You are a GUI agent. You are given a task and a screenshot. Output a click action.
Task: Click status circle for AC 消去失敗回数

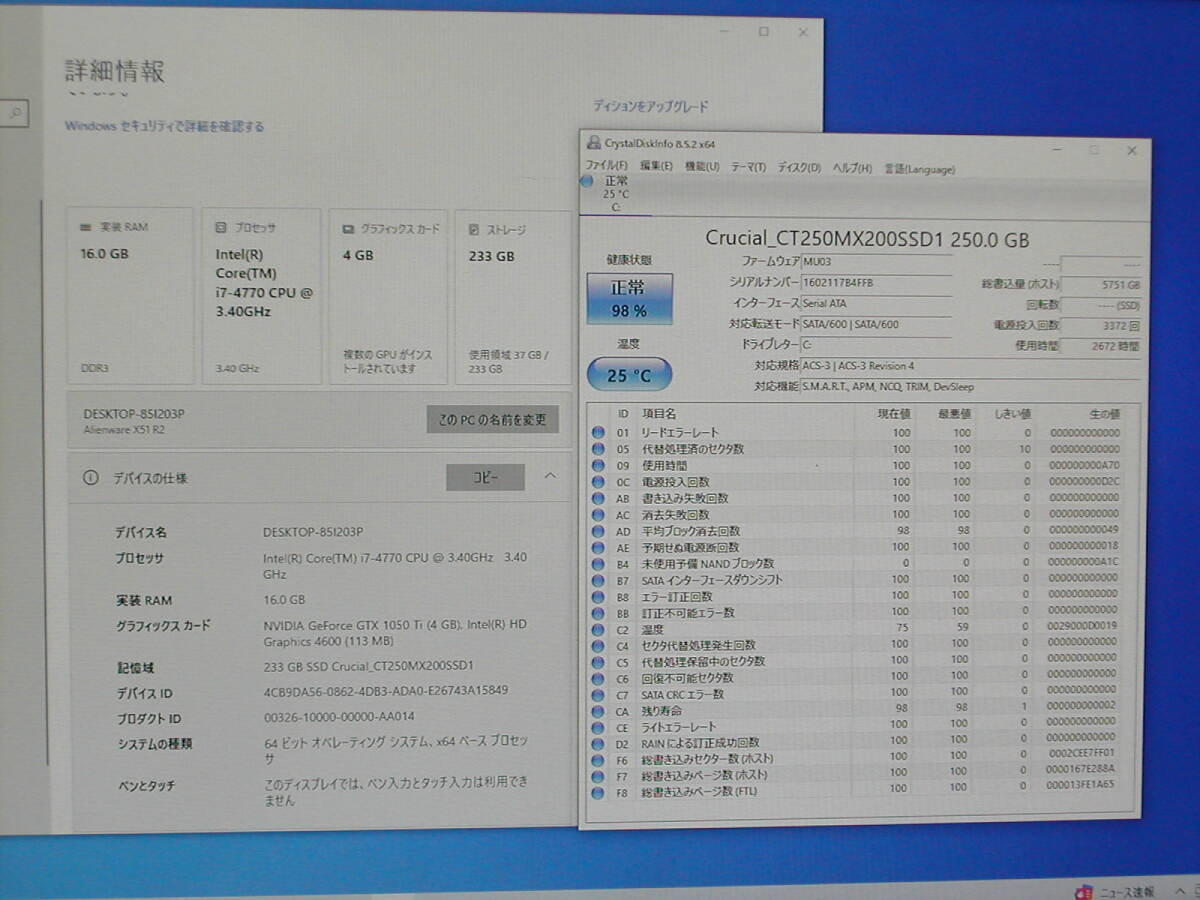[x=598, y=514]
